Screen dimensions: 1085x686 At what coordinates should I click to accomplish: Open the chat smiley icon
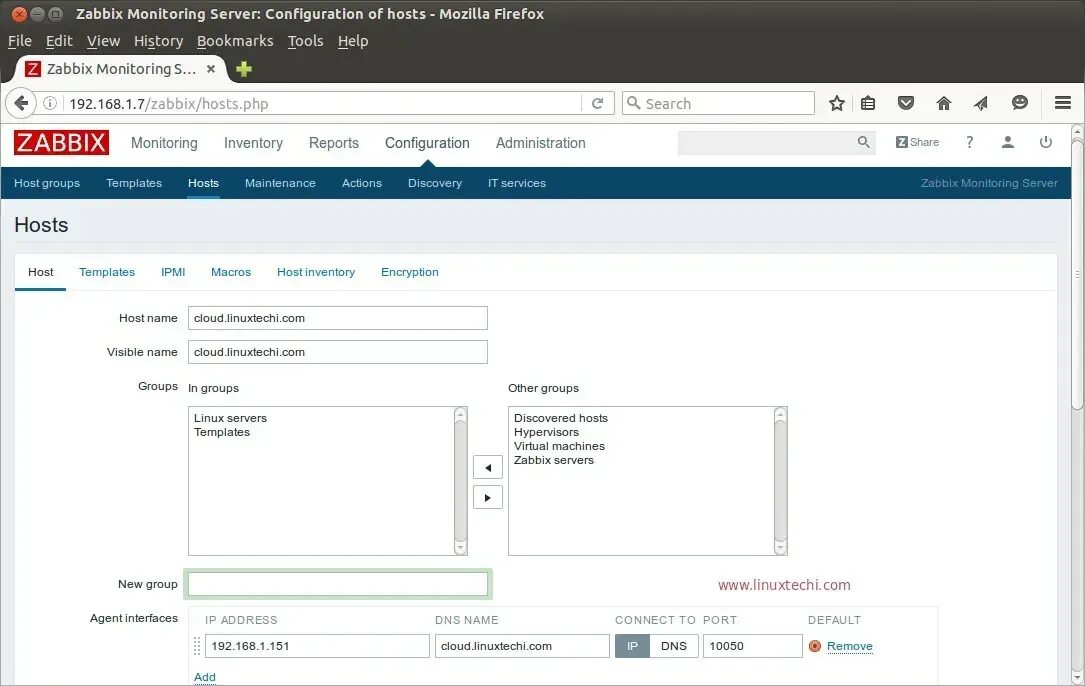click(x=1019, y=103)
